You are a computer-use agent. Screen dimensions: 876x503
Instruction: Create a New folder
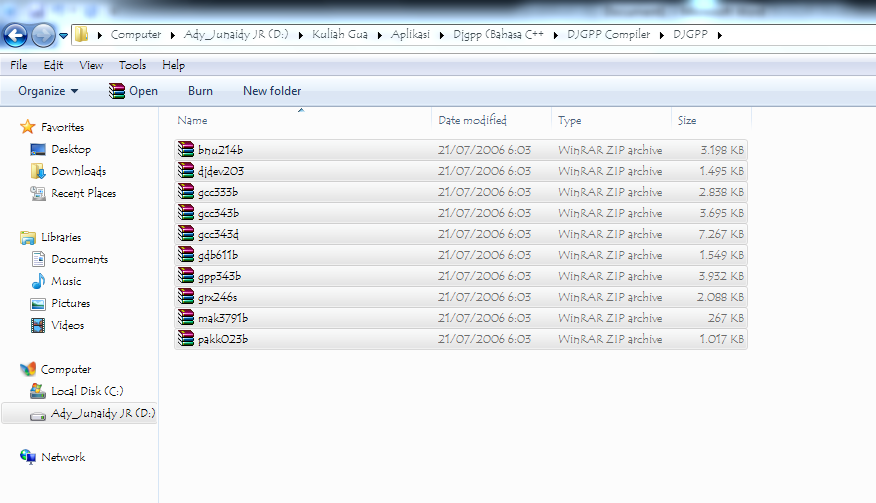[x=272, y=91]
